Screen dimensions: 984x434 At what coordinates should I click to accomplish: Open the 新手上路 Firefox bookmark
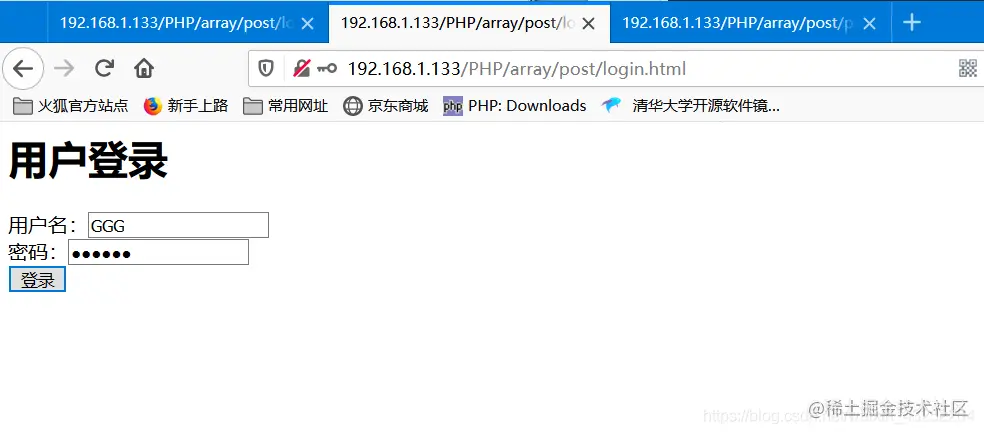186,106
